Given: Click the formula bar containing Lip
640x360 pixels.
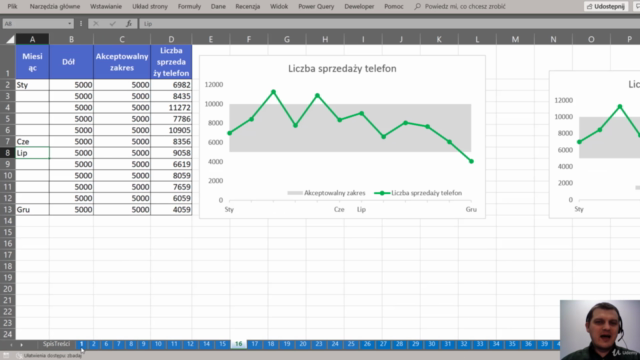Looking at the screenshot, I should 389,24.
